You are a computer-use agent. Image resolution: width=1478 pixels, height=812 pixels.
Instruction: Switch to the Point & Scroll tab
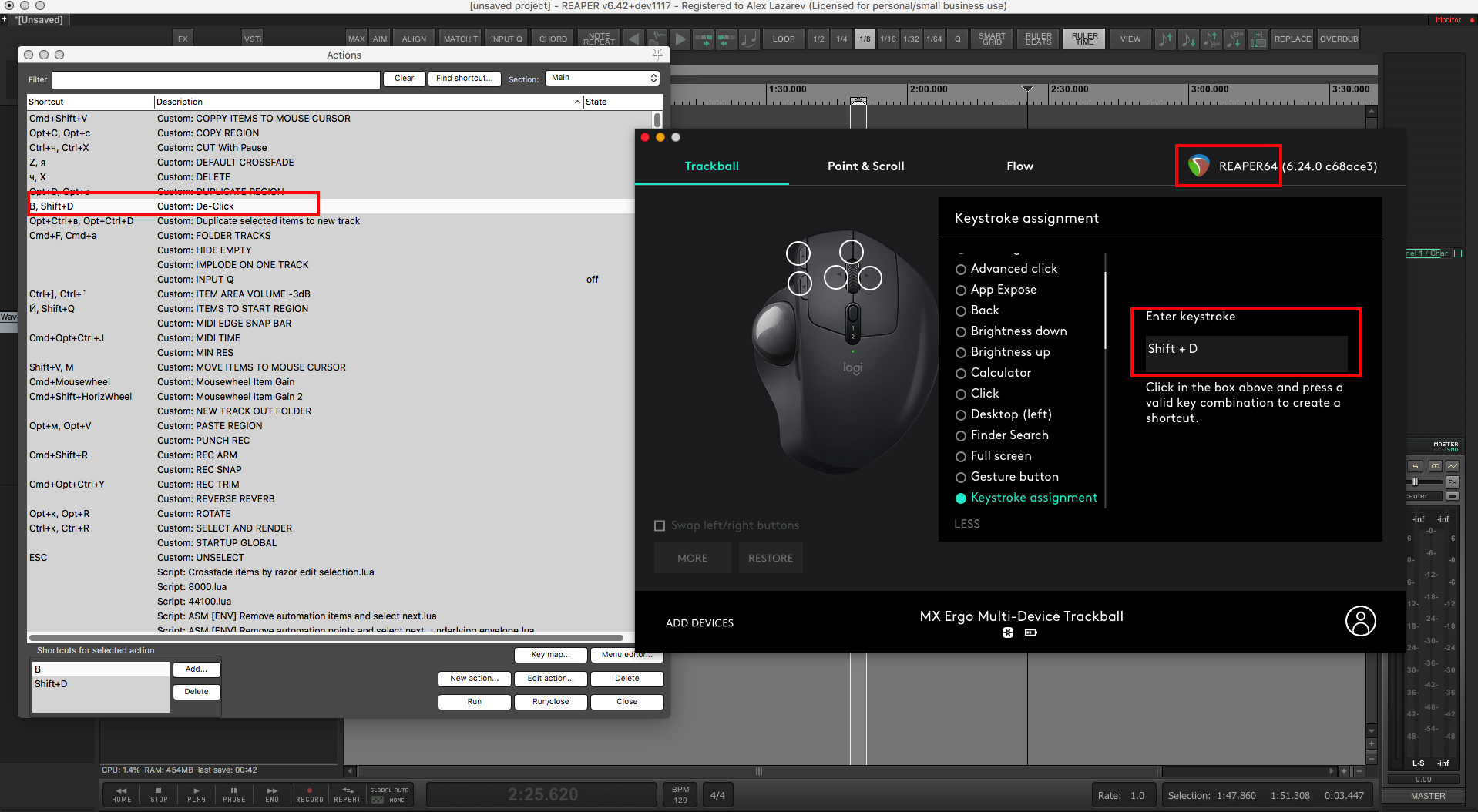[x=865, y=166]
